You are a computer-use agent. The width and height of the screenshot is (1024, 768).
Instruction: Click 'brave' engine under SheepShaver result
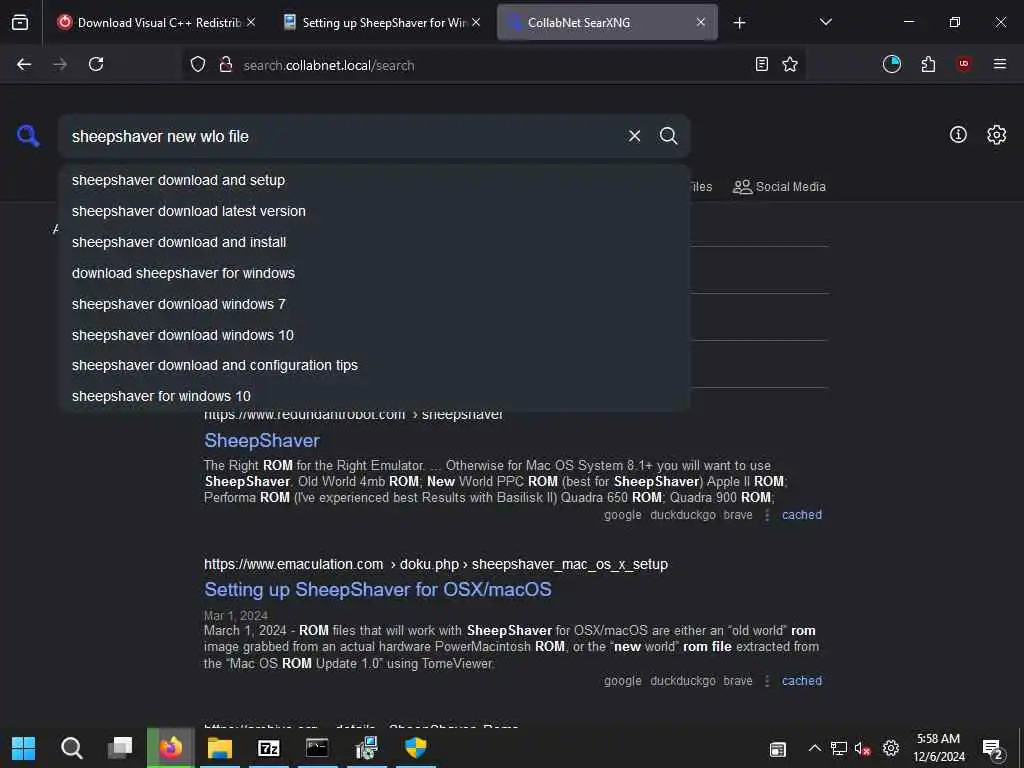coord(738,515)
